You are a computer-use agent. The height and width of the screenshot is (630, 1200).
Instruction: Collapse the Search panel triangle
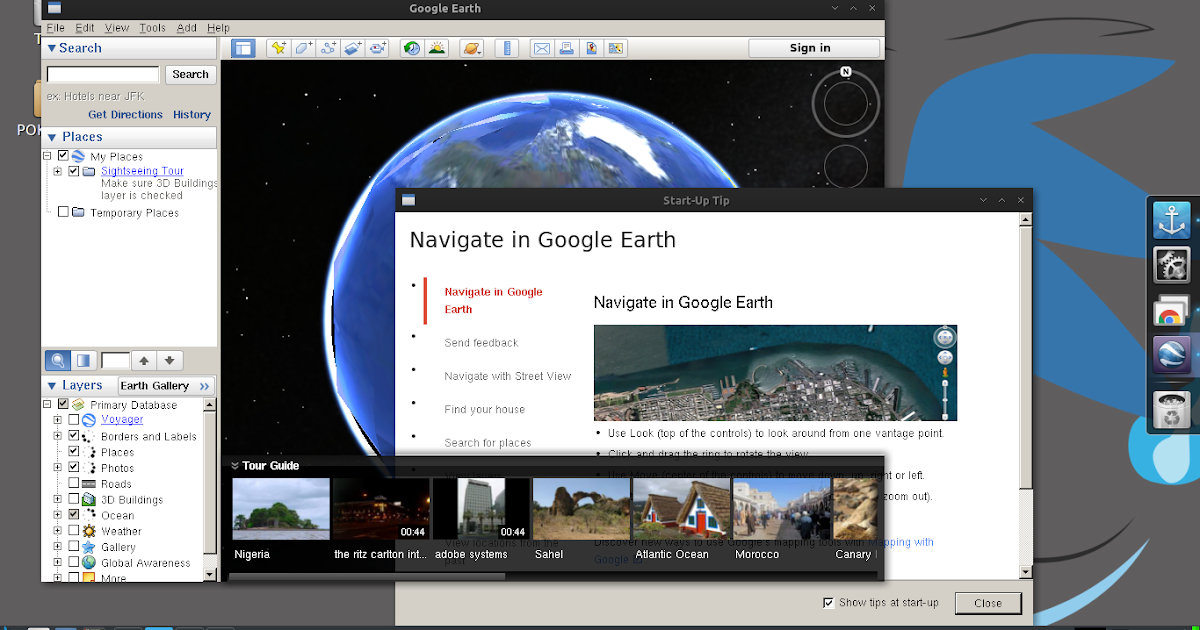click(52, 48)
